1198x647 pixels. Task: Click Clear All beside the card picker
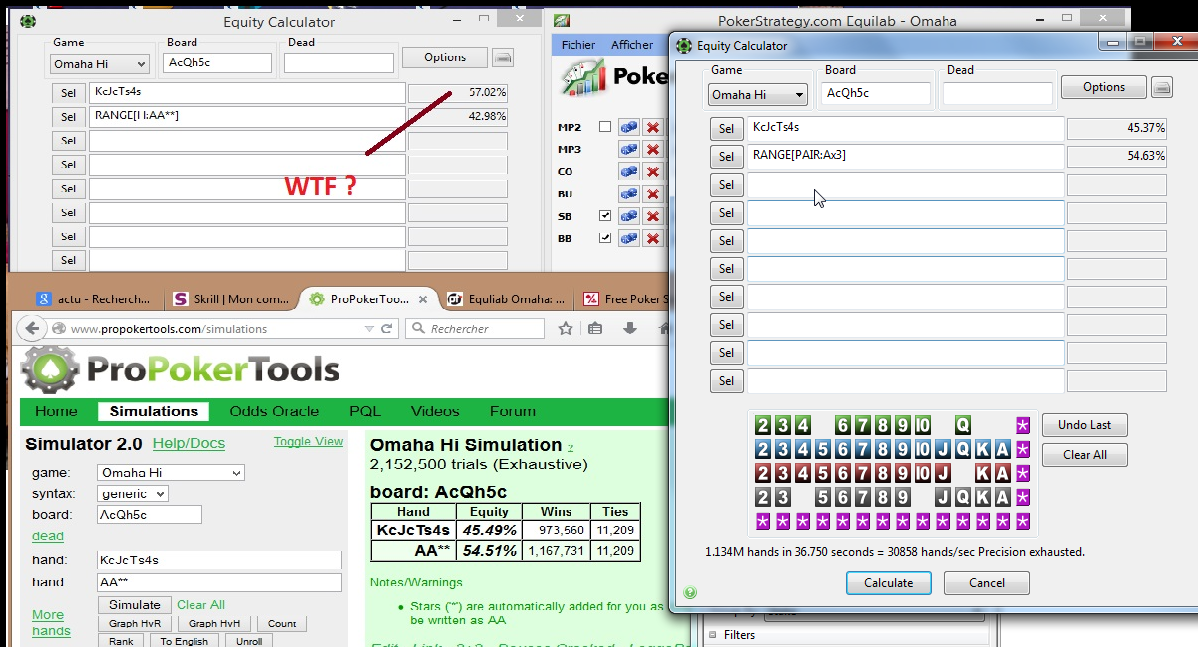click(1084, 455)
